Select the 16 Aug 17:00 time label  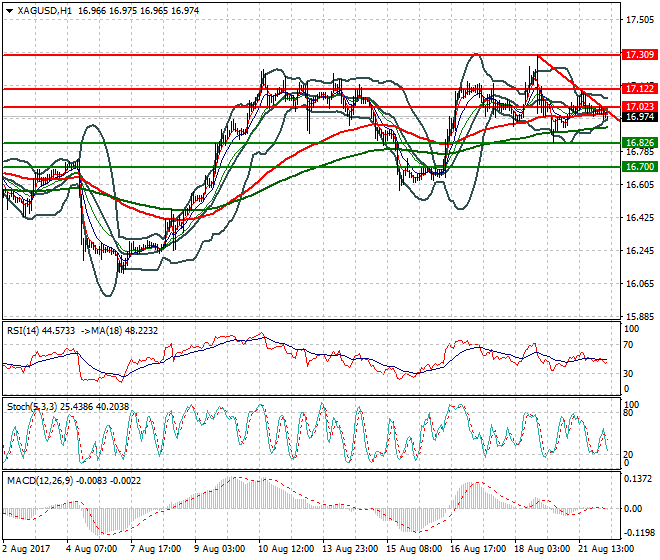(479, 549)
